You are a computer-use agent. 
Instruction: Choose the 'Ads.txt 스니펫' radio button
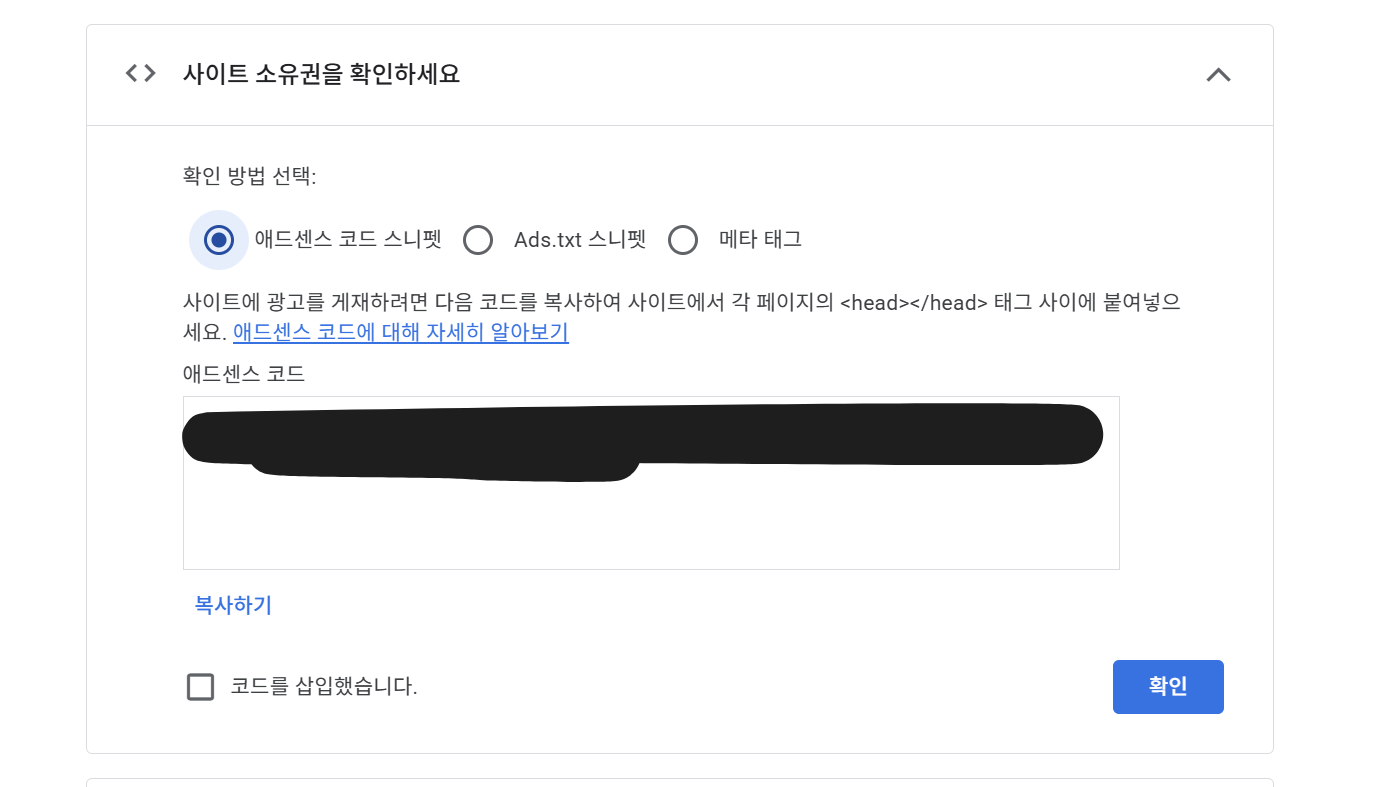pyautogui.click(x=478, y=240)
